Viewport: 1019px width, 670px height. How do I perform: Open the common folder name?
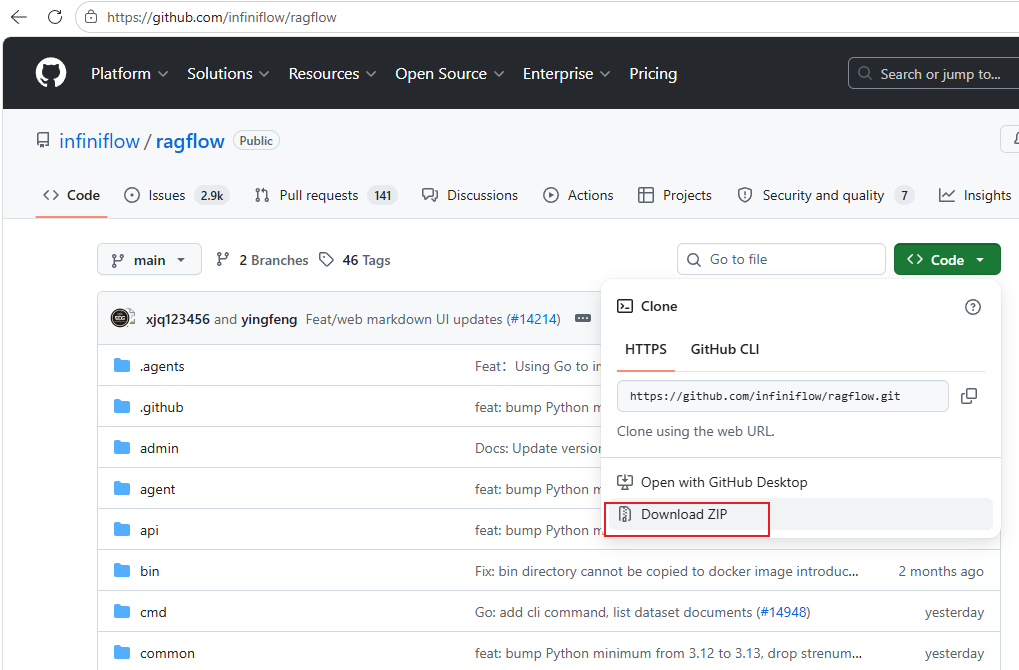167,653
